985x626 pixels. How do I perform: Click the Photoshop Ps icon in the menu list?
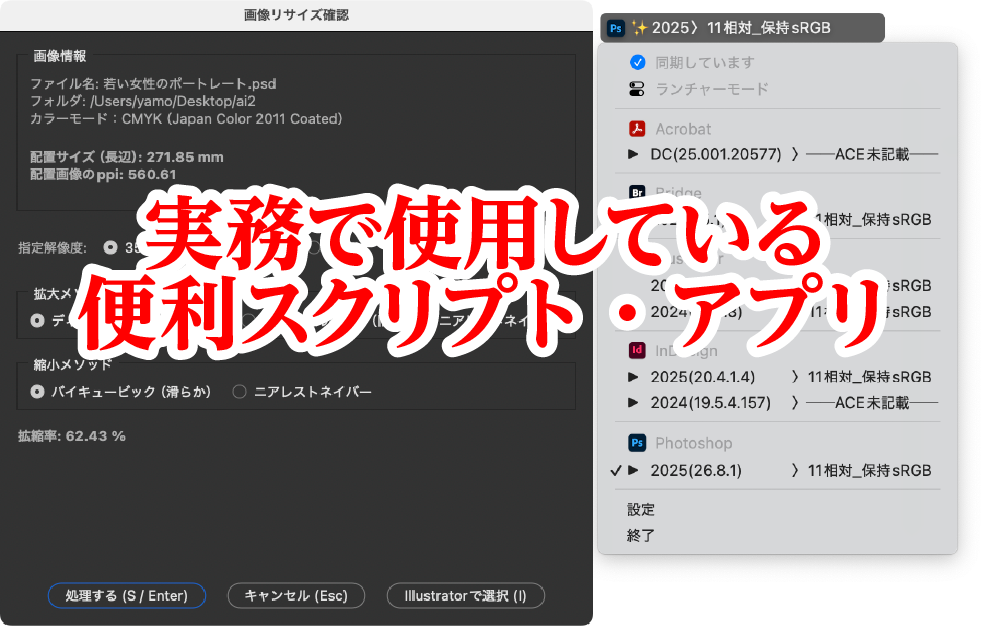click(x=637, y=443)
